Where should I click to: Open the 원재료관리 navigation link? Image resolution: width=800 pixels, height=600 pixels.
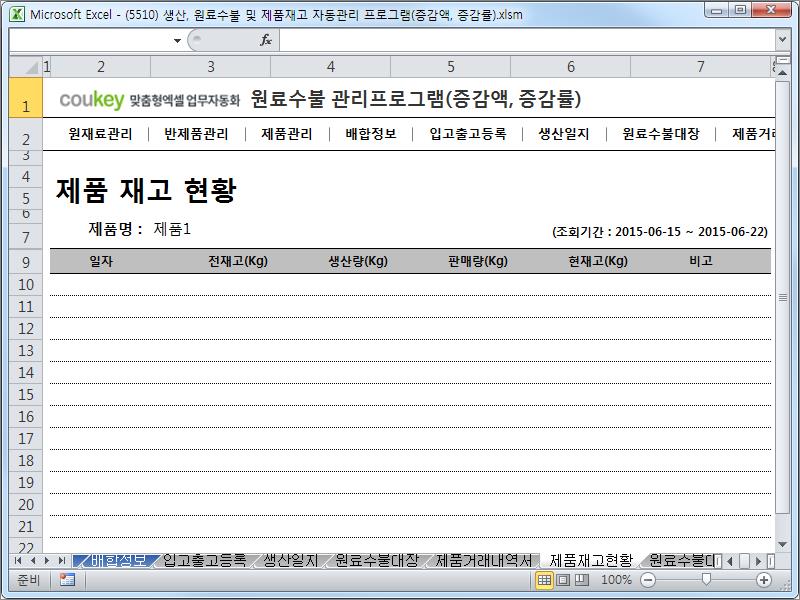pyautogui.click(x=100, y=134)
